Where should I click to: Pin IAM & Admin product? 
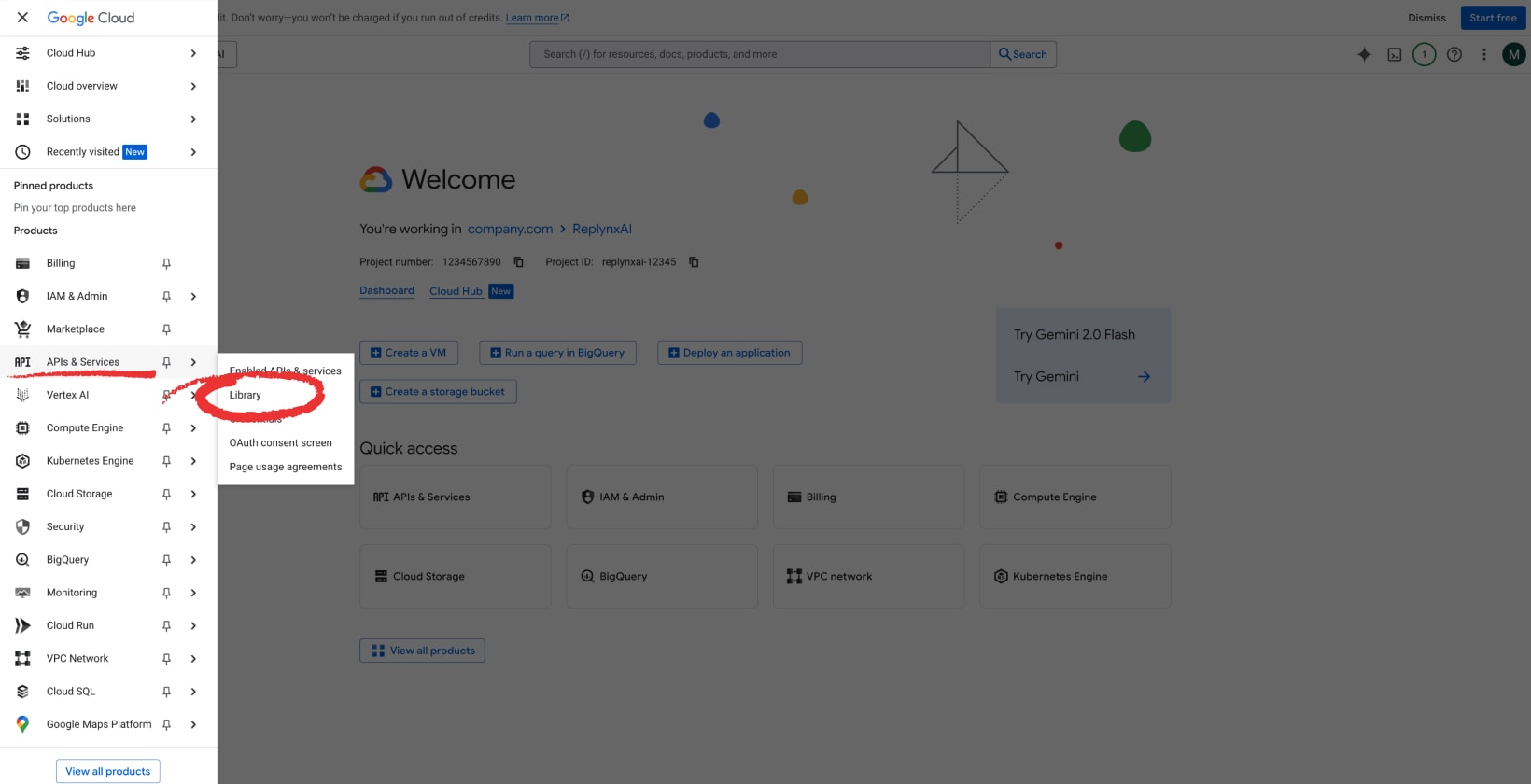click(x=166, y=297)
